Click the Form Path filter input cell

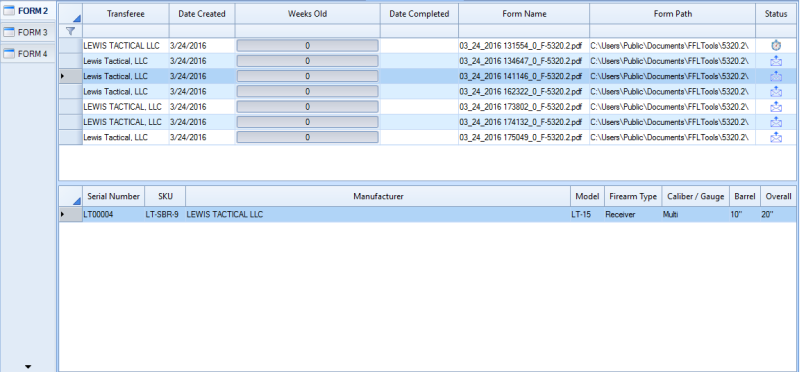(672, 31)
